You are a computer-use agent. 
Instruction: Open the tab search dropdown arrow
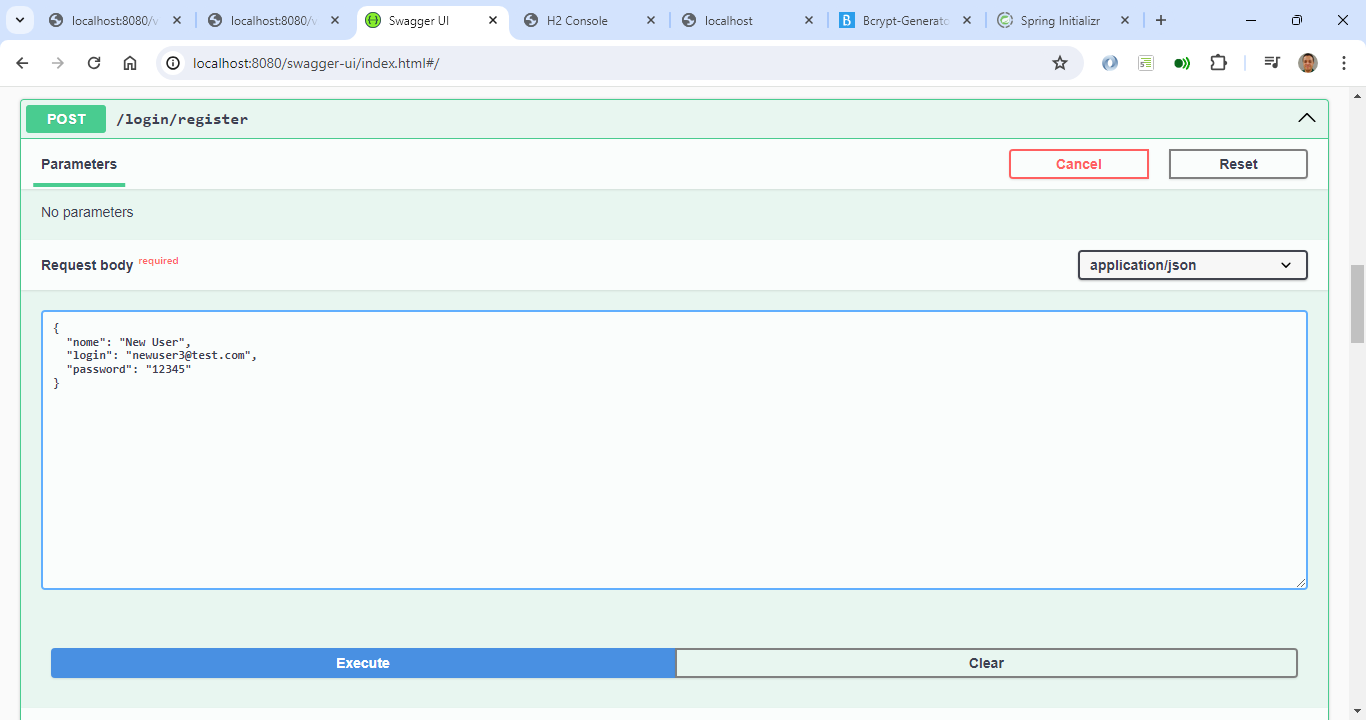(x=19, y=20)
